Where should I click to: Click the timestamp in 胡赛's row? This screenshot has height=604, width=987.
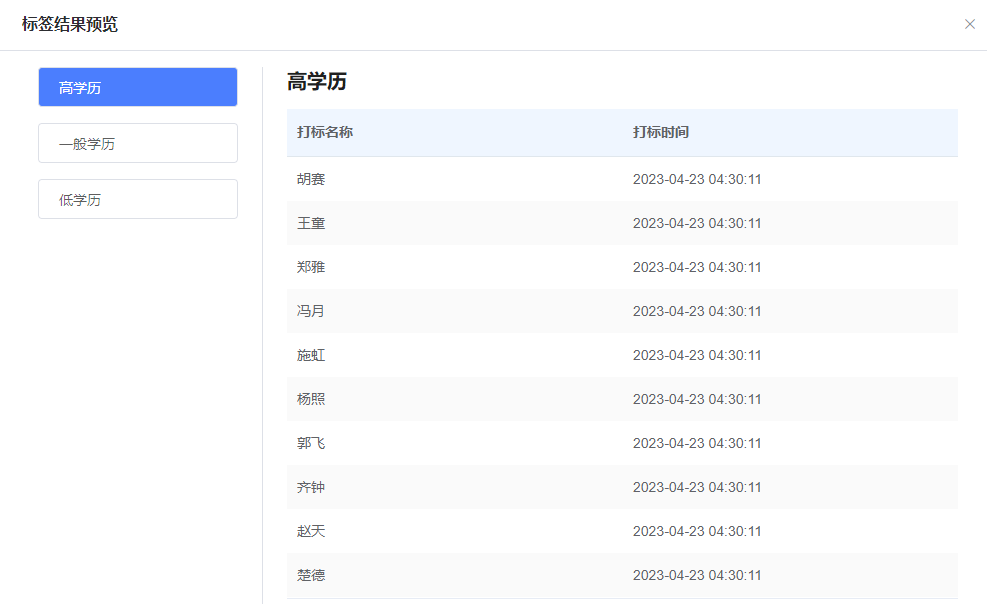tap(697, 179)
